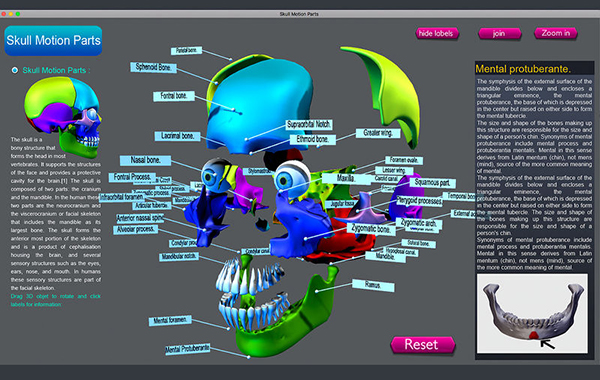The height and width of the screenshot is (380, 600).
Task: Click the colored skull thumbnail at left
Action: 63,116
